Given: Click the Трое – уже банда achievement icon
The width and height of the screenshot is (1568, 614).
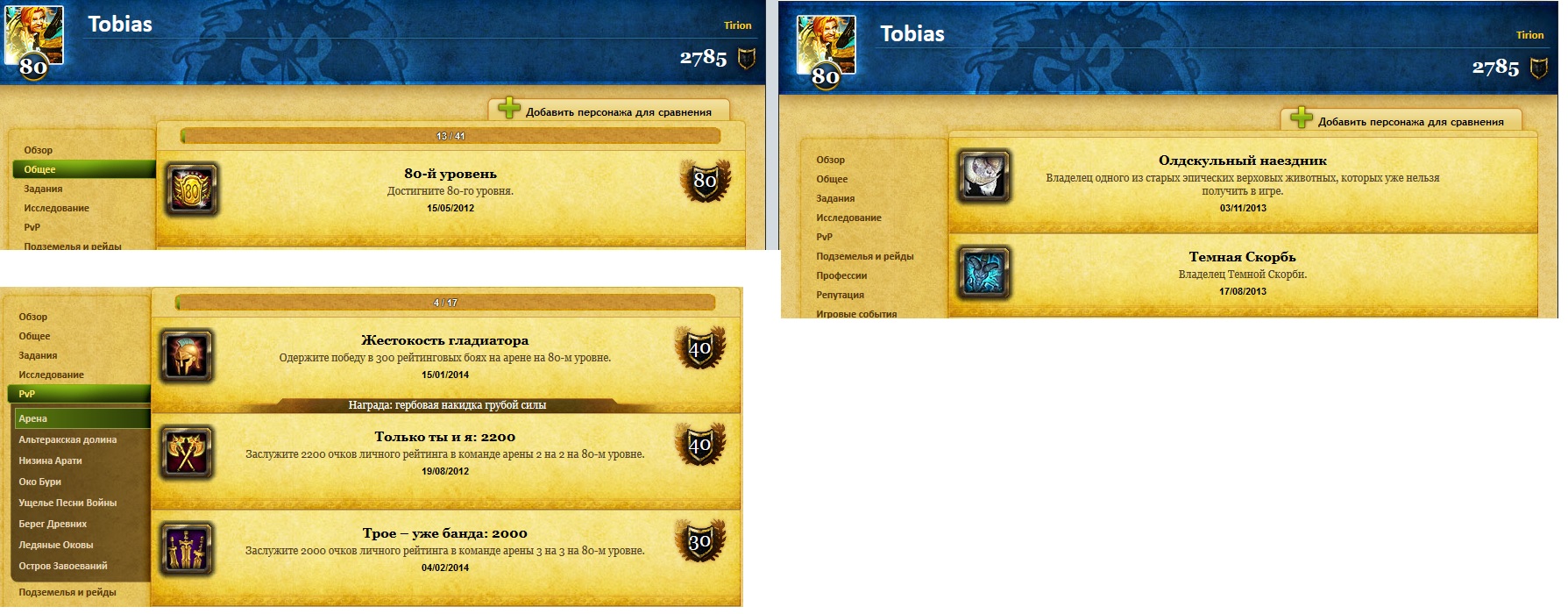Looking at the screenshot, I should pos(186,548).
